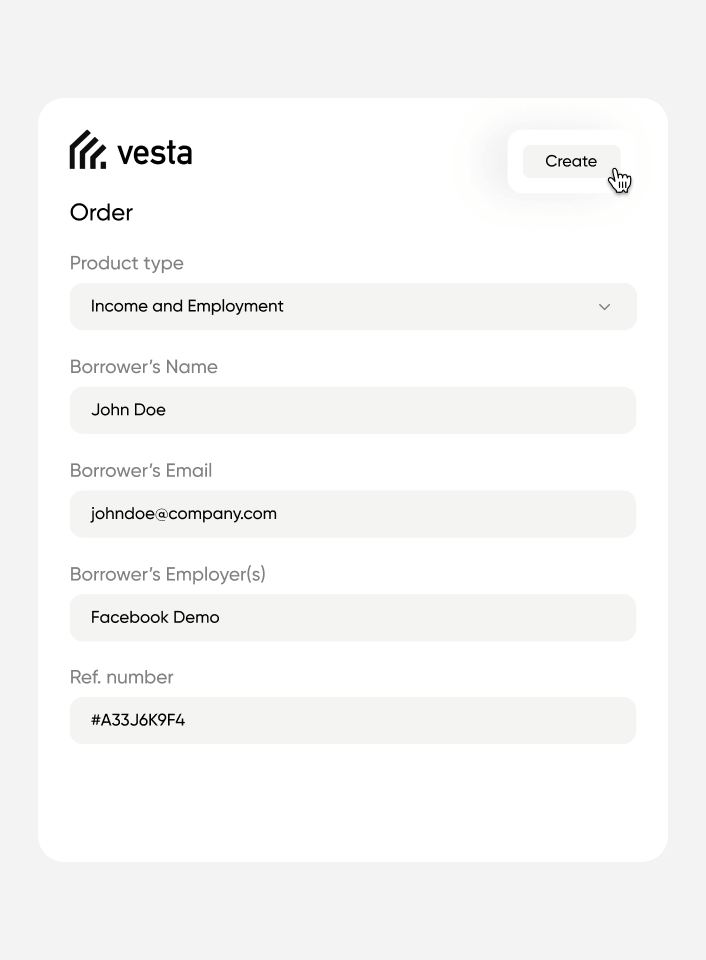Focus the John Doe name field
The width and height of the screenshot is (706, 960).
coord(352,410)
